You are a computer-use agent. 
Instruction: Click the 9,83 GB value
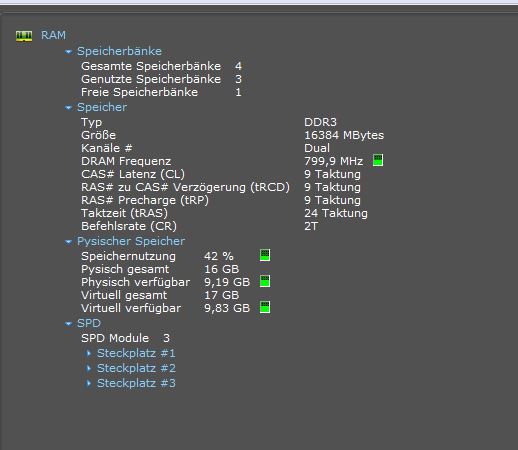pyautogui.click(x=227, y=308)
